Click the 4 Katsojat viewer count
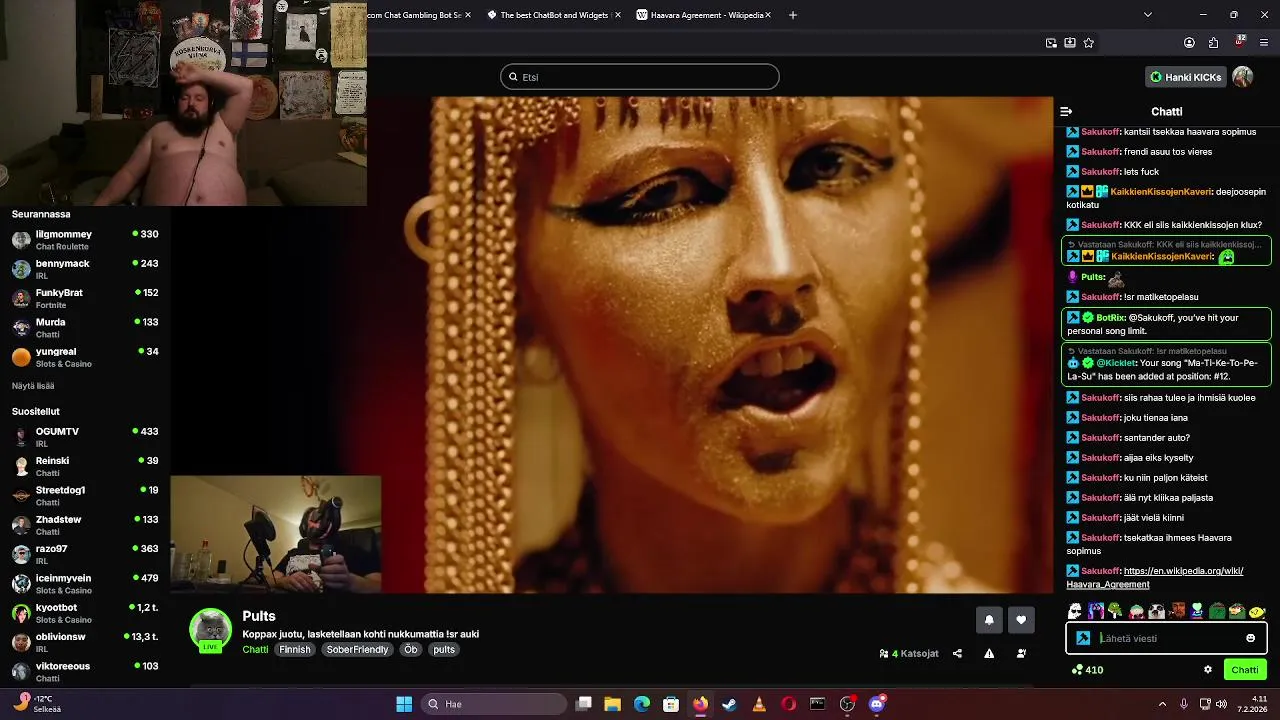This screenshot has width=1280, height=720. [909, 653]
